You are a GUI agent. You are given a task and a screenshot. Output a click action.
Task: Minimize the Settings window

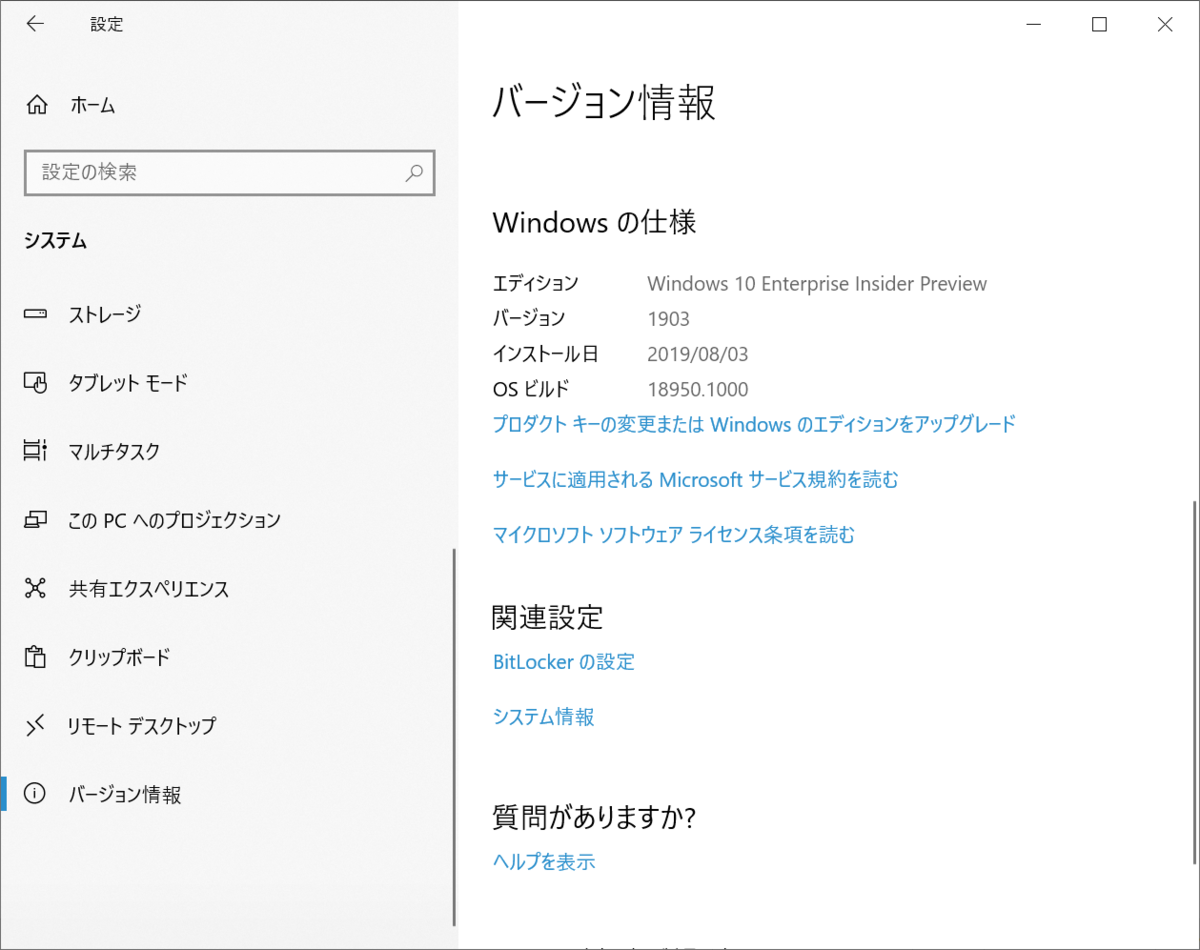(1033, 25)
